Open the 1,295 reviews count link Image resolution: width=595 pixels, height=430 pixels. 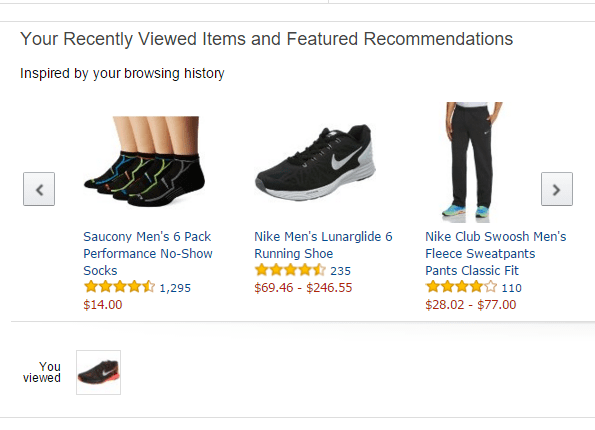point(175,288)
